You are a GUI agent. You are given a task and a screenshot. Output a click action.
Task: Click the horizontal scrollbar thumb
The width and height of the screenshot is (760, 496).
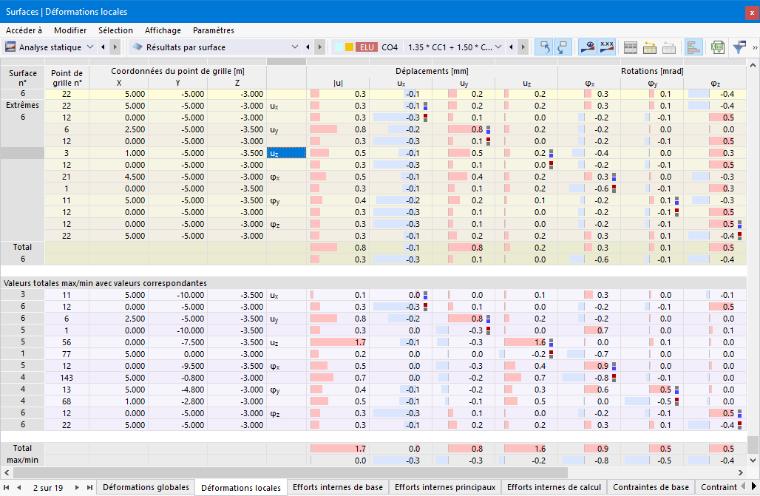(290, 472)
